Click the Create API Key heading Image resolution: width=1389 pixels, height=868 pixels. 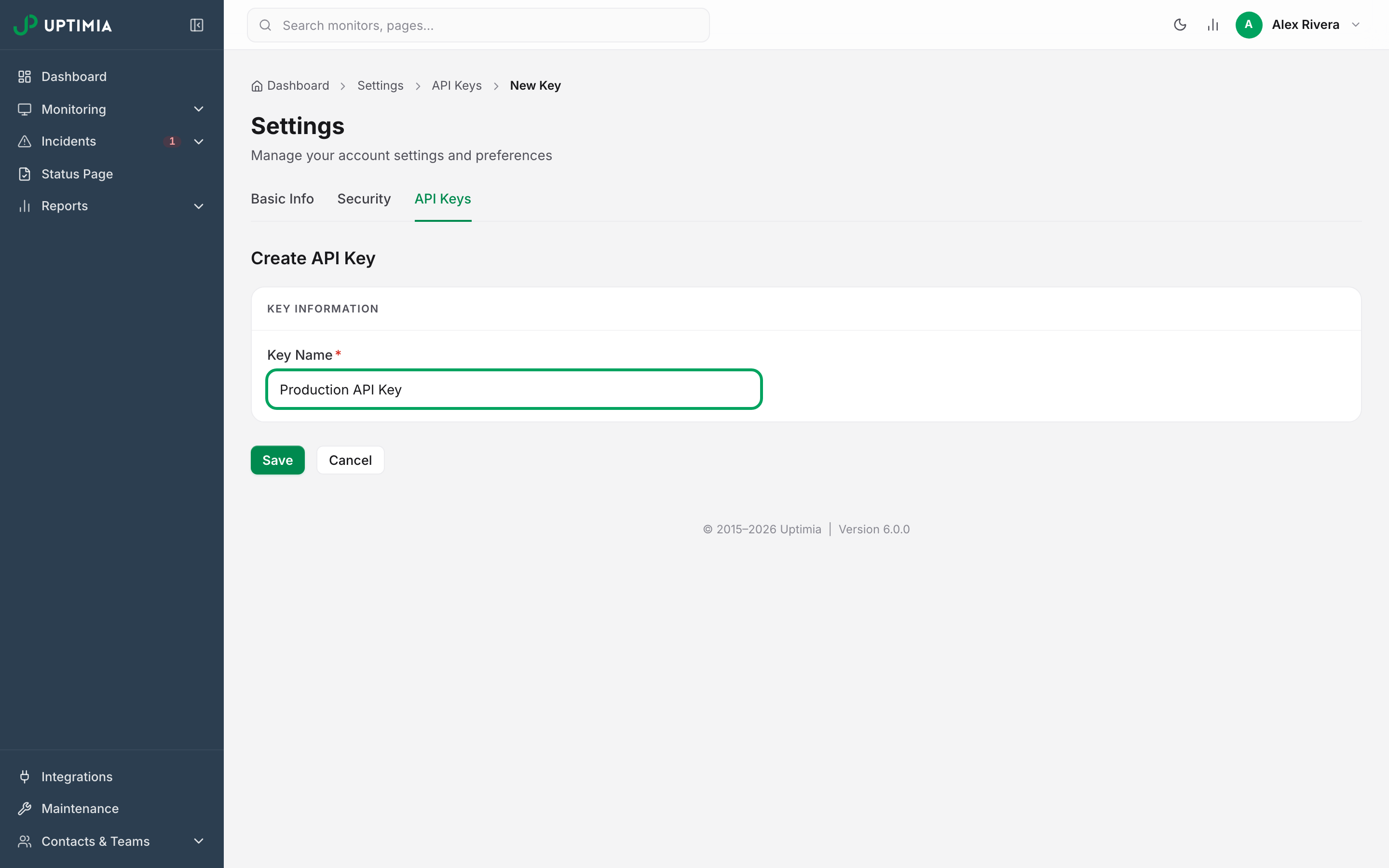(313, 258)
